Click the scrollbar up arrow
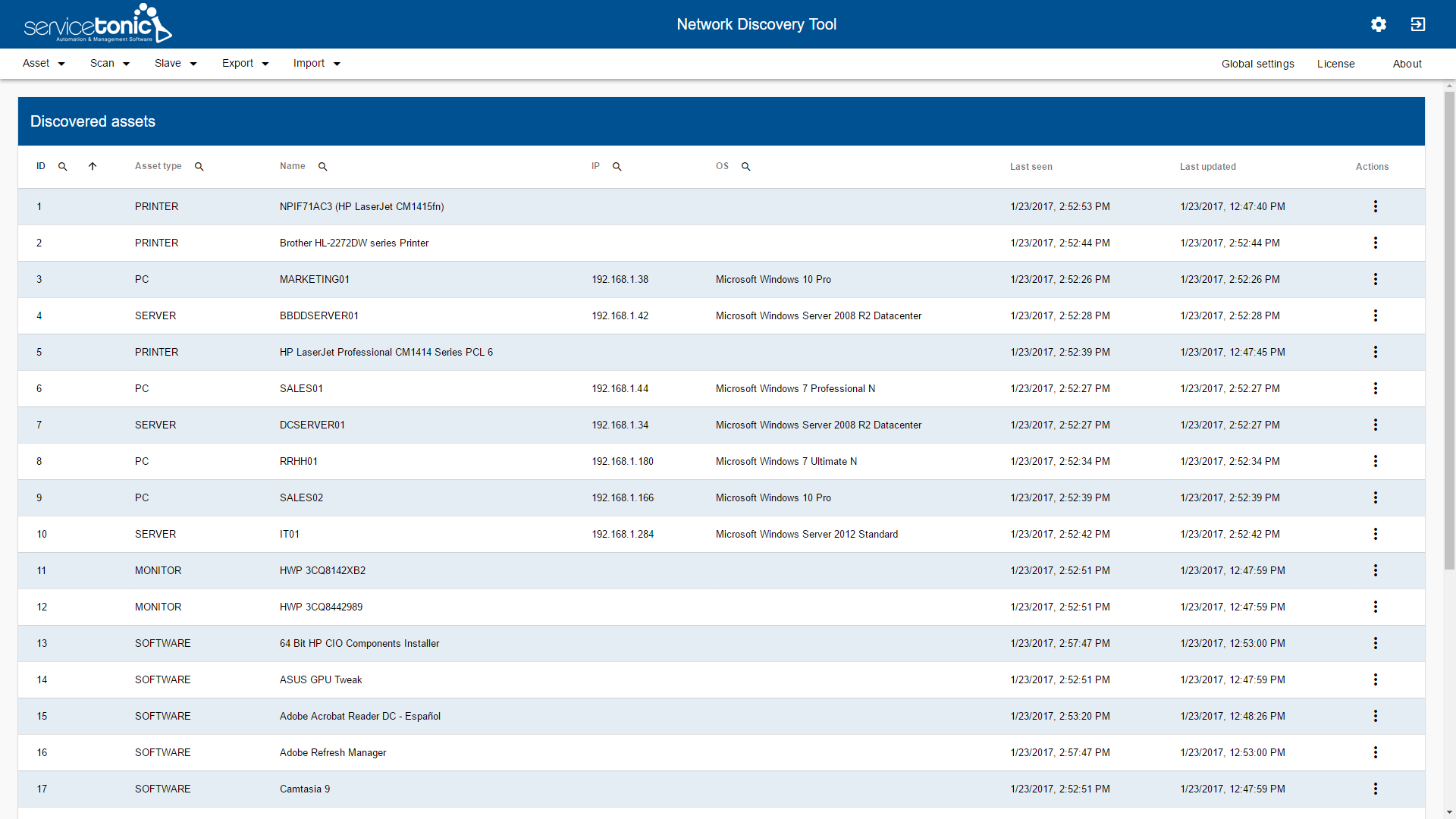Screen dimensions: 1456x819 (1449, 85)
